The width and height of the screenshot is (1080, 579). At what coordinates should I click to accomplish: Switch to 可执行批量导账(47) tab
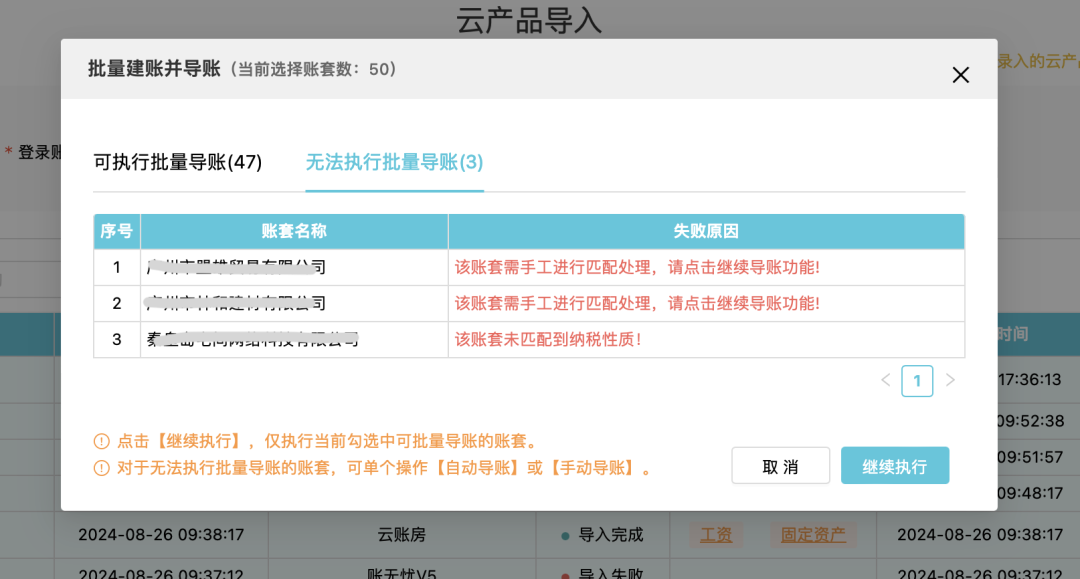tap(178, 163)
